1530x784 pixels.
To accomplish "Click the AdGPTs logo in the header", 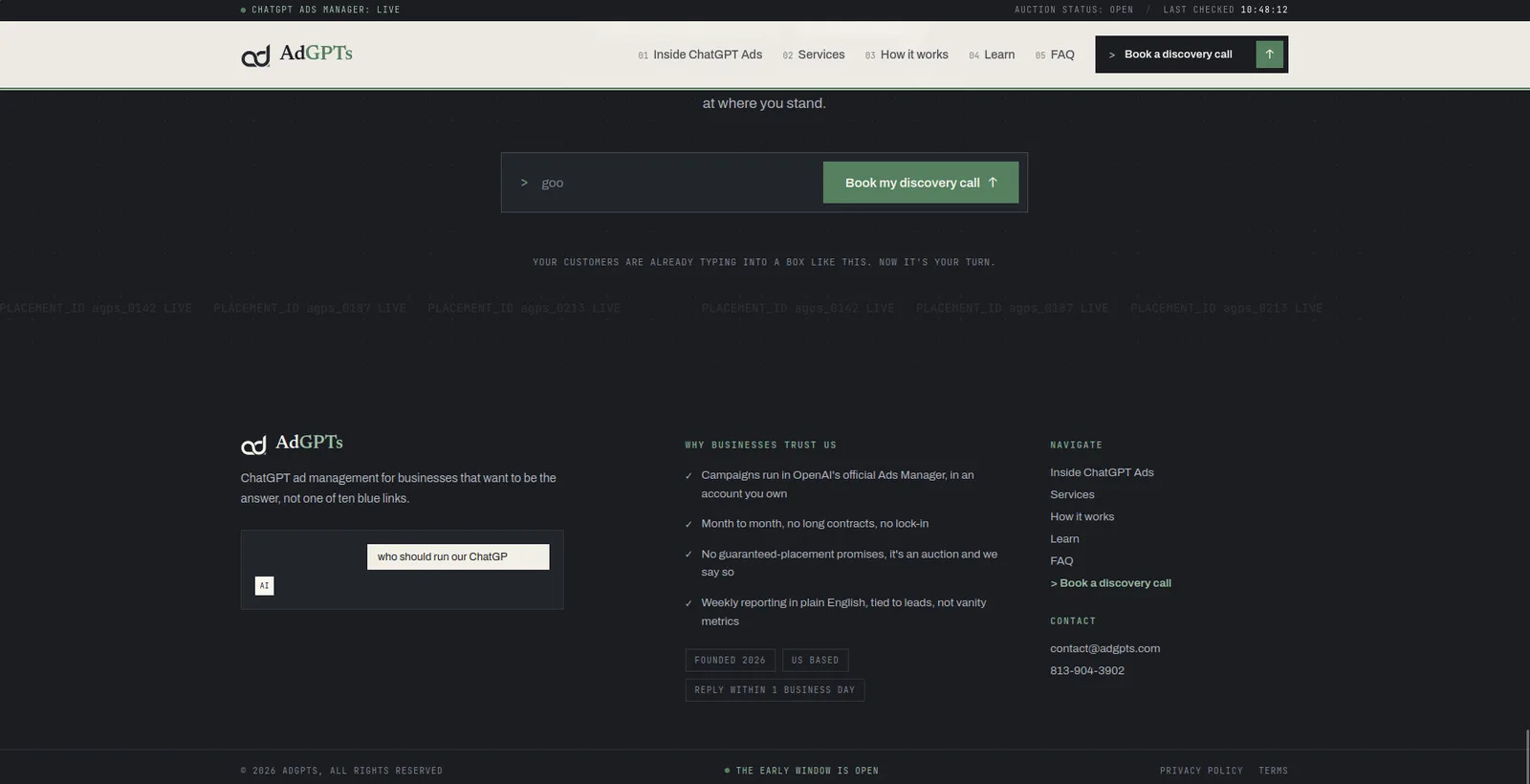I will 296,54.
